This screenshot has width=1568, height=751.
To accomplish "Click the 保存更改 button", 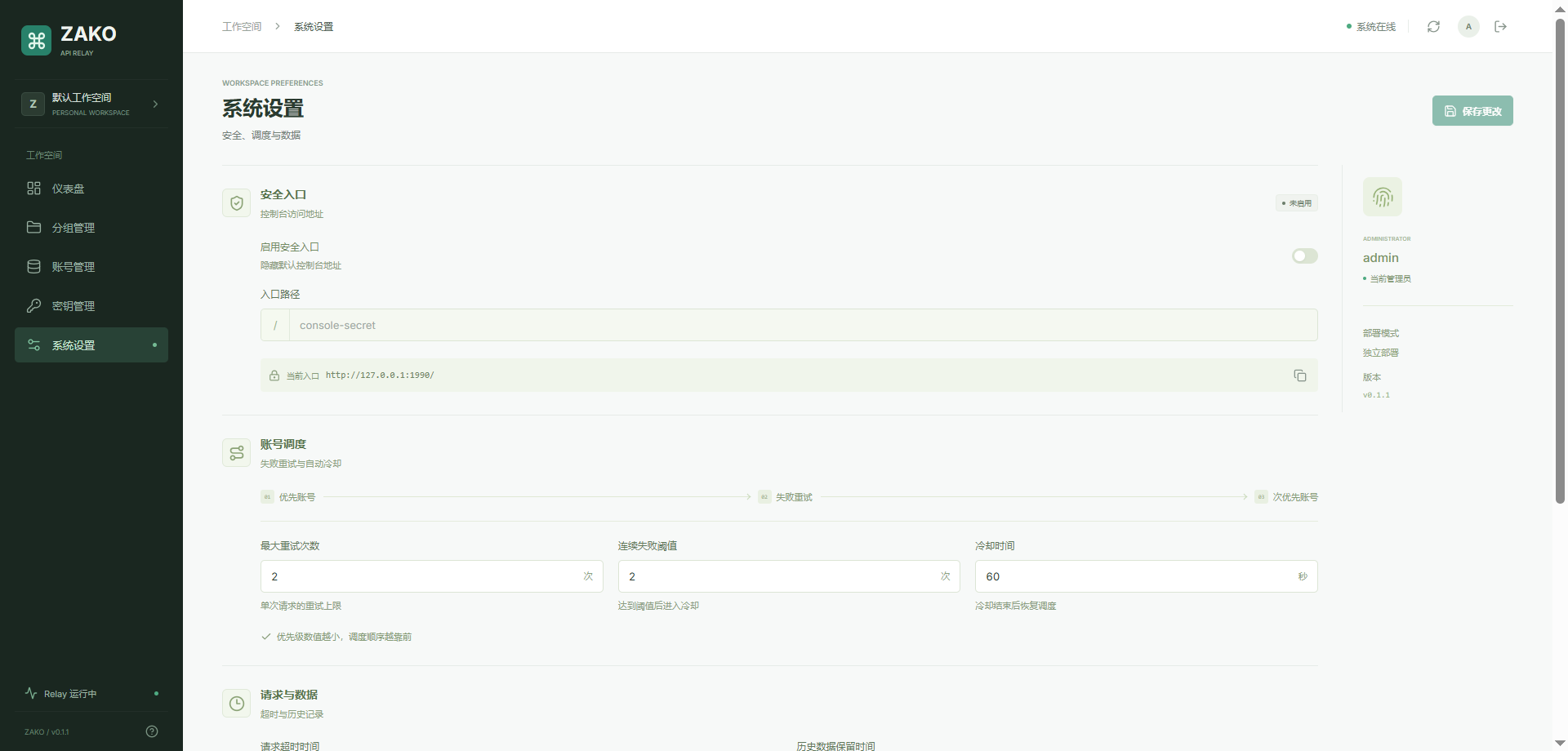I will click(x=1472, y=111).
